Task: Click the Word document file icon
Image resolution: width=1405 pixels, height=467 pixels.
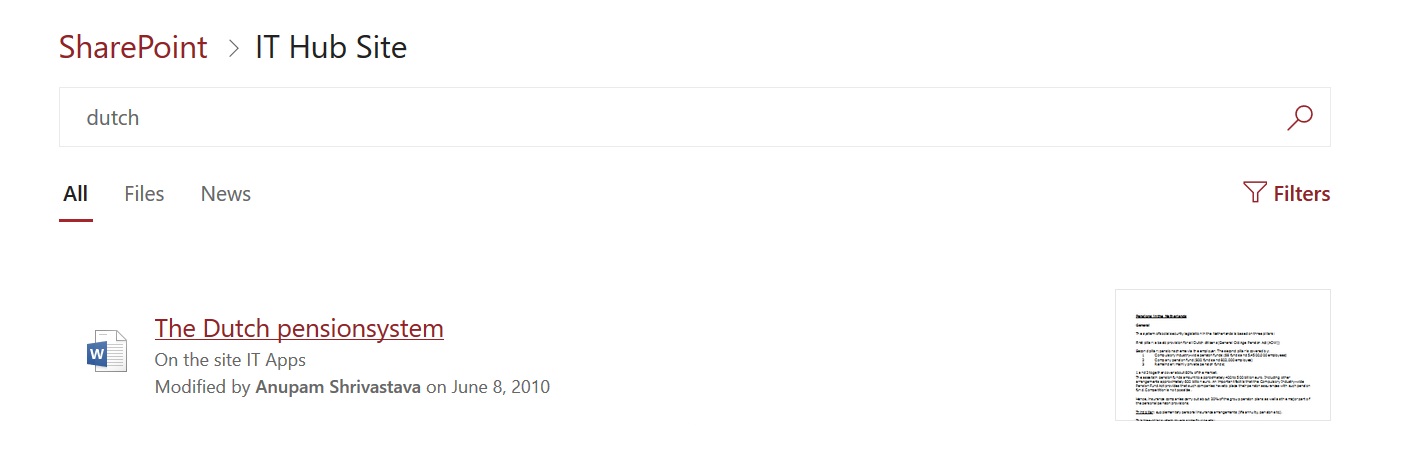Action: point(107,352)
